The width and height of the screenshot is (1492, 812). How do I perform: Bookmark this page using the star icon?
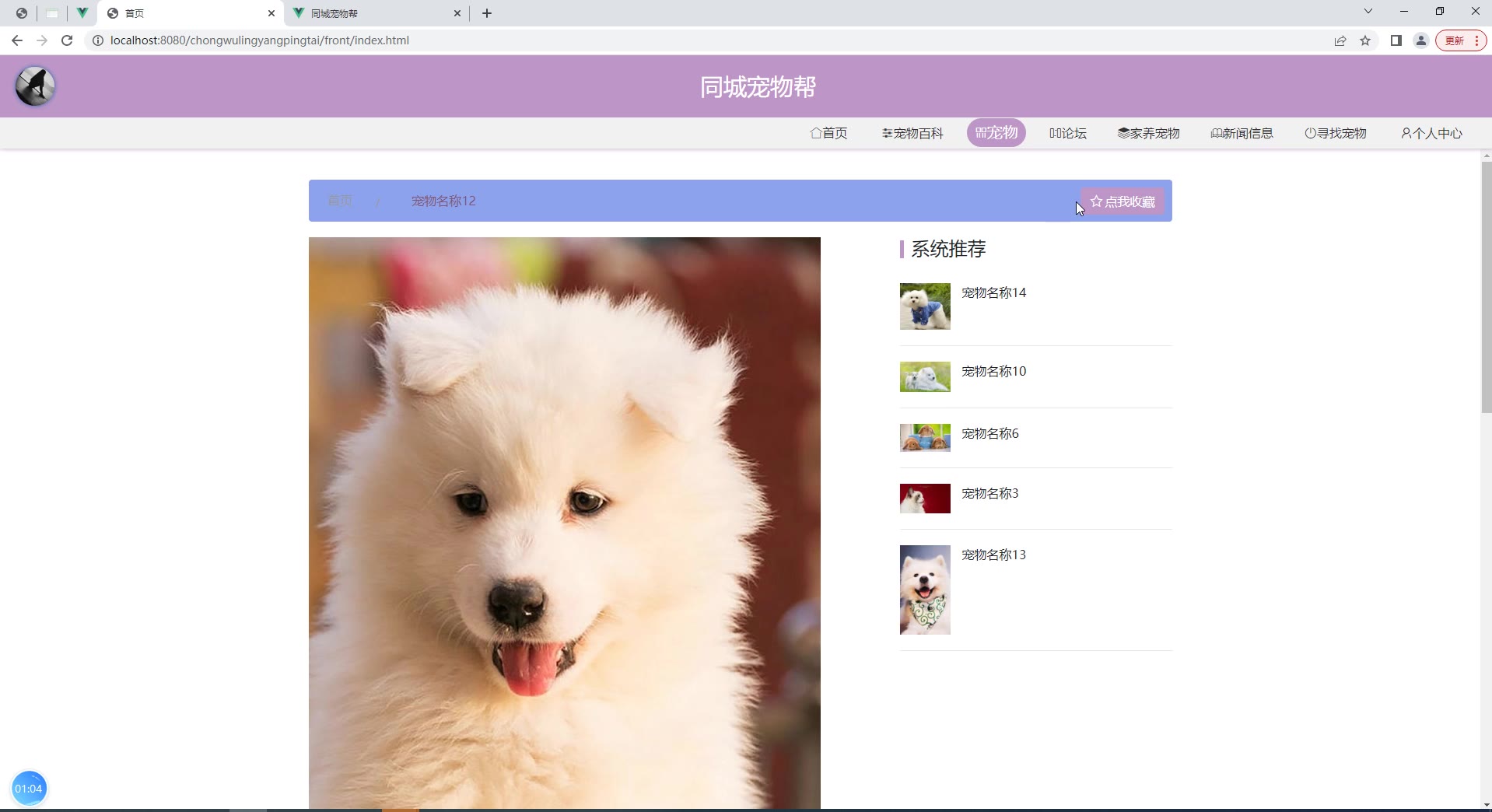point(1365,40)
